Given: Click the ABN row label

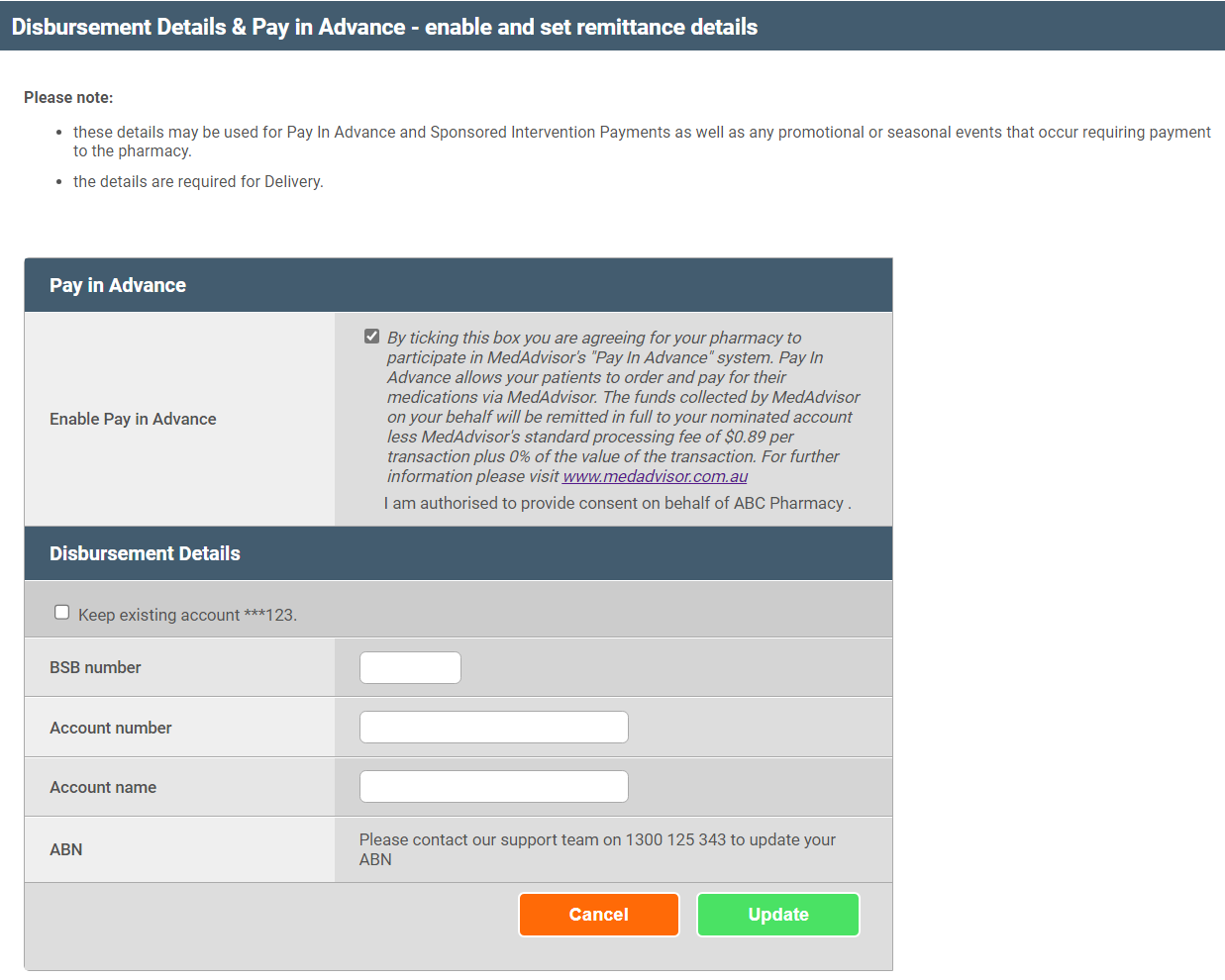Looking at the screenshot, I should (x=65, y=849).
